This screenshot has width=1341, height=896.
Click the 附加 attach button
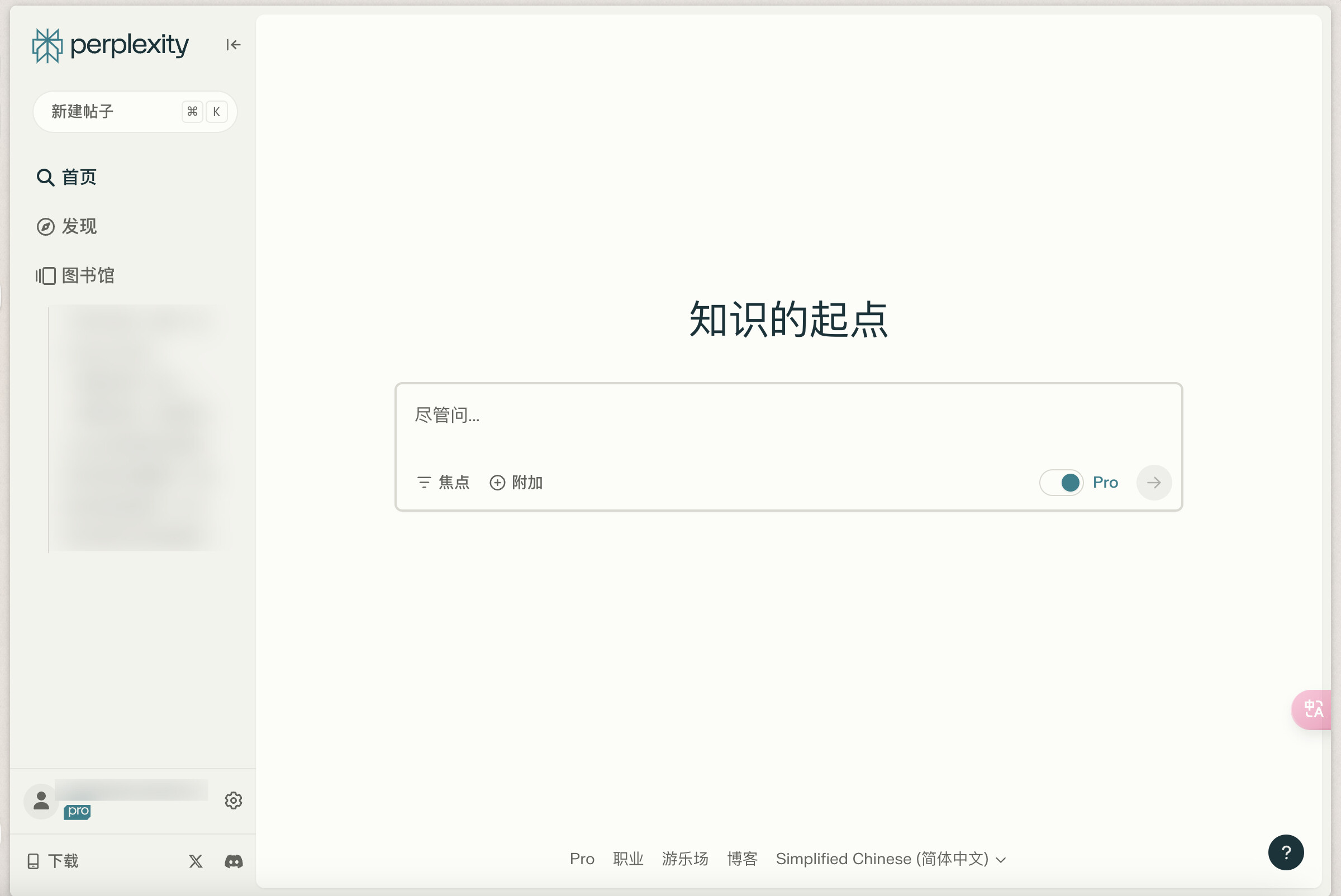(x=516, y=482)
